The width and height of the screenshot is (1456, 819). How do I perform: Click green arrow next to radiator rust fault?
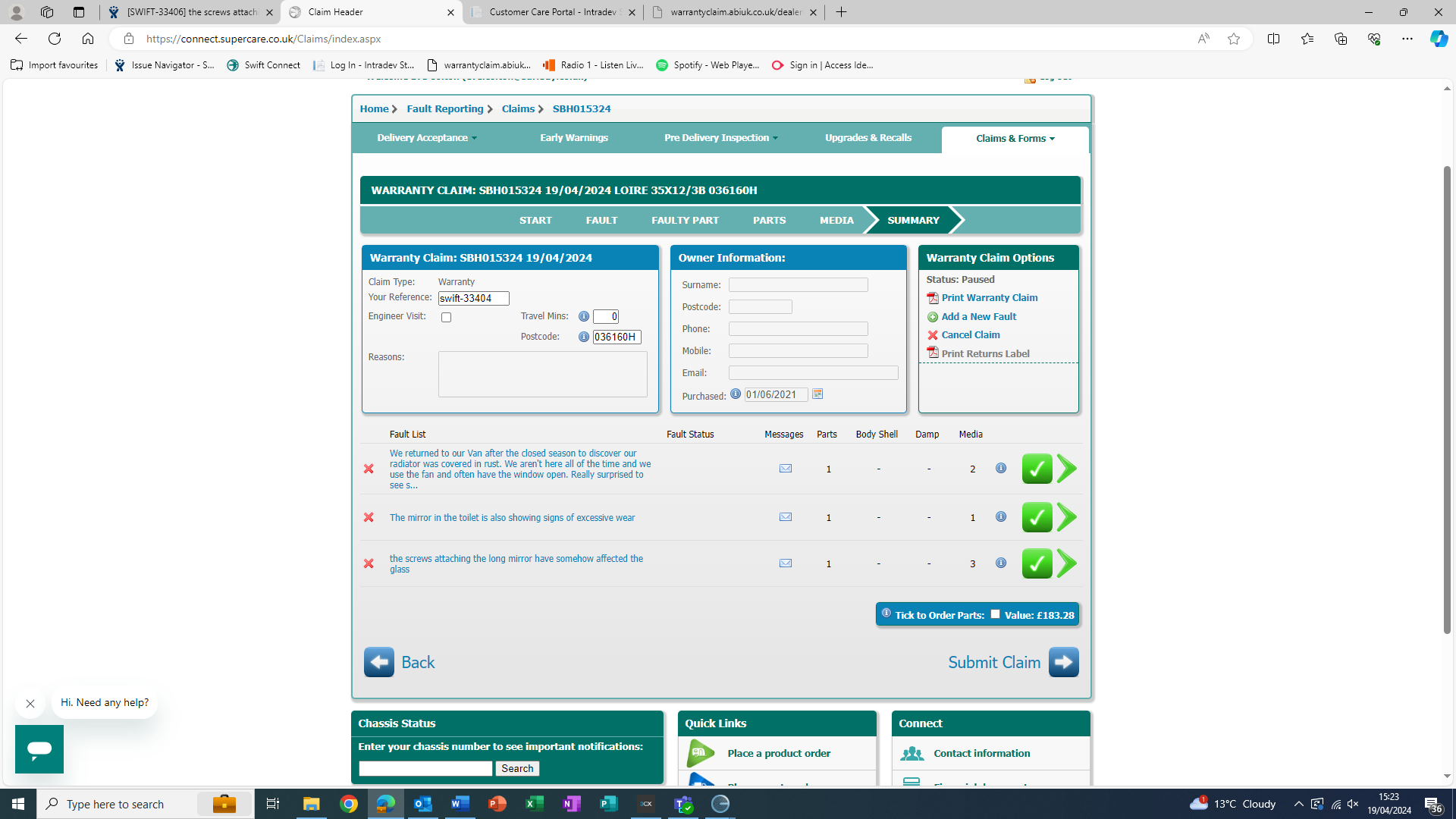[1067, 469]
